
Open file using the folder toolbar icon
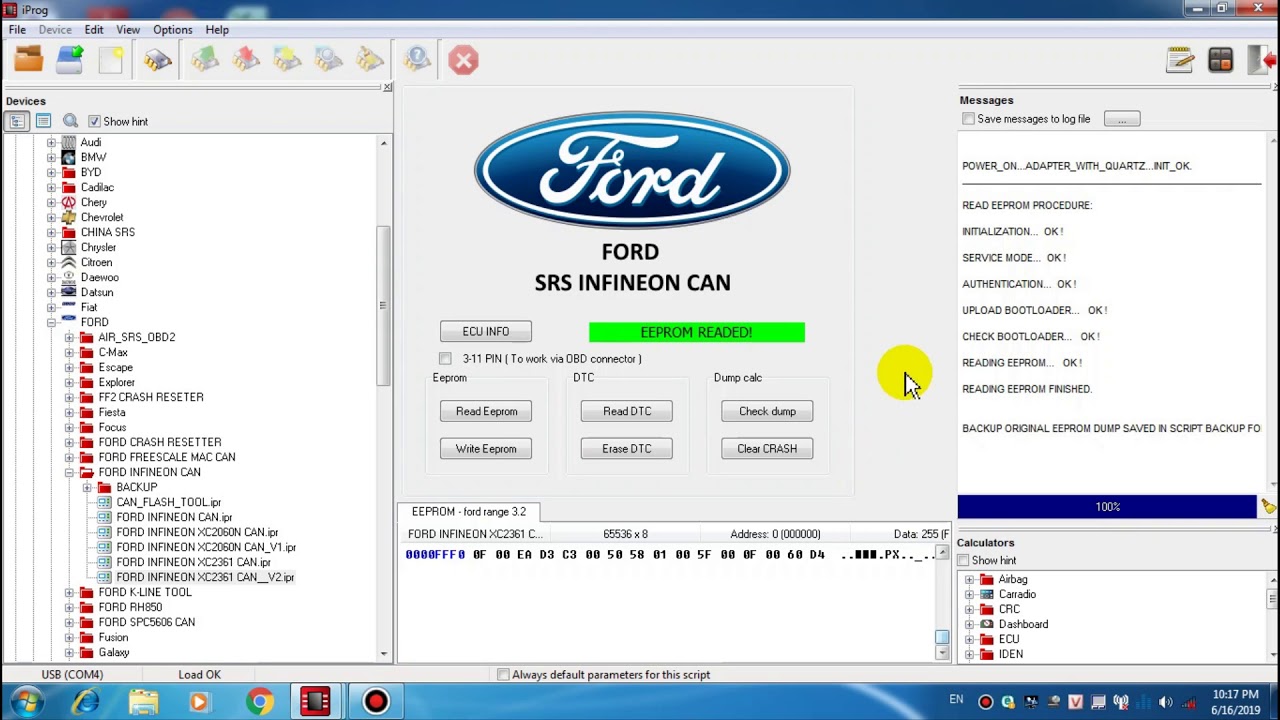tap(28, 60)
